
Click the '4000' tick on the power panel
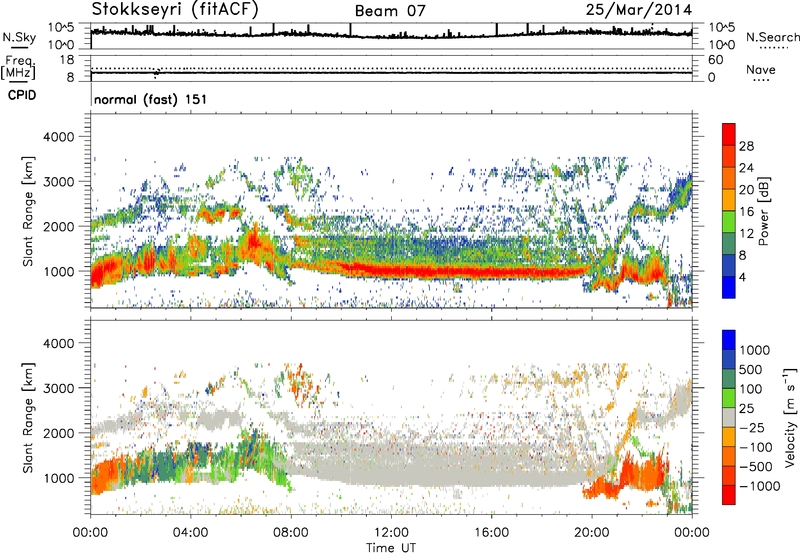[x=60, y=137]
